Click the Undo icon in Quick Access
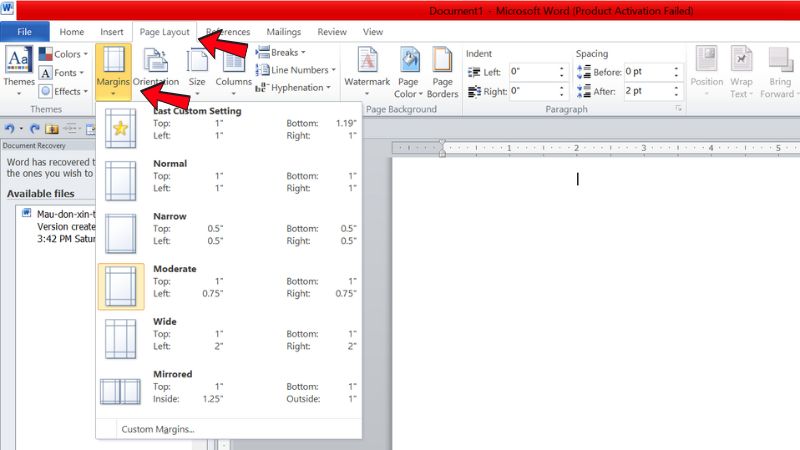Viewport: 800px width, 450px height. [x=9, y=129]
